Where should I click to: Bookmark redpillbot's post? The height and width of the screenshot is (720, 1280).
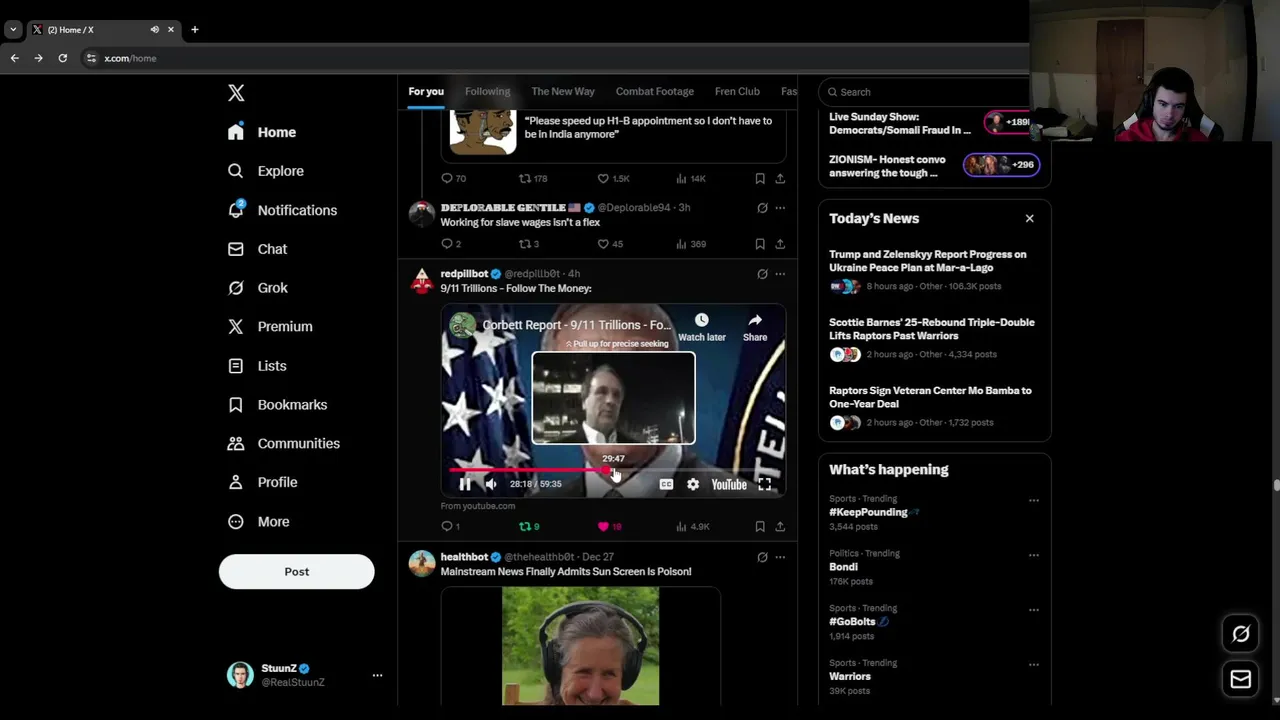(x=760, y=526)
